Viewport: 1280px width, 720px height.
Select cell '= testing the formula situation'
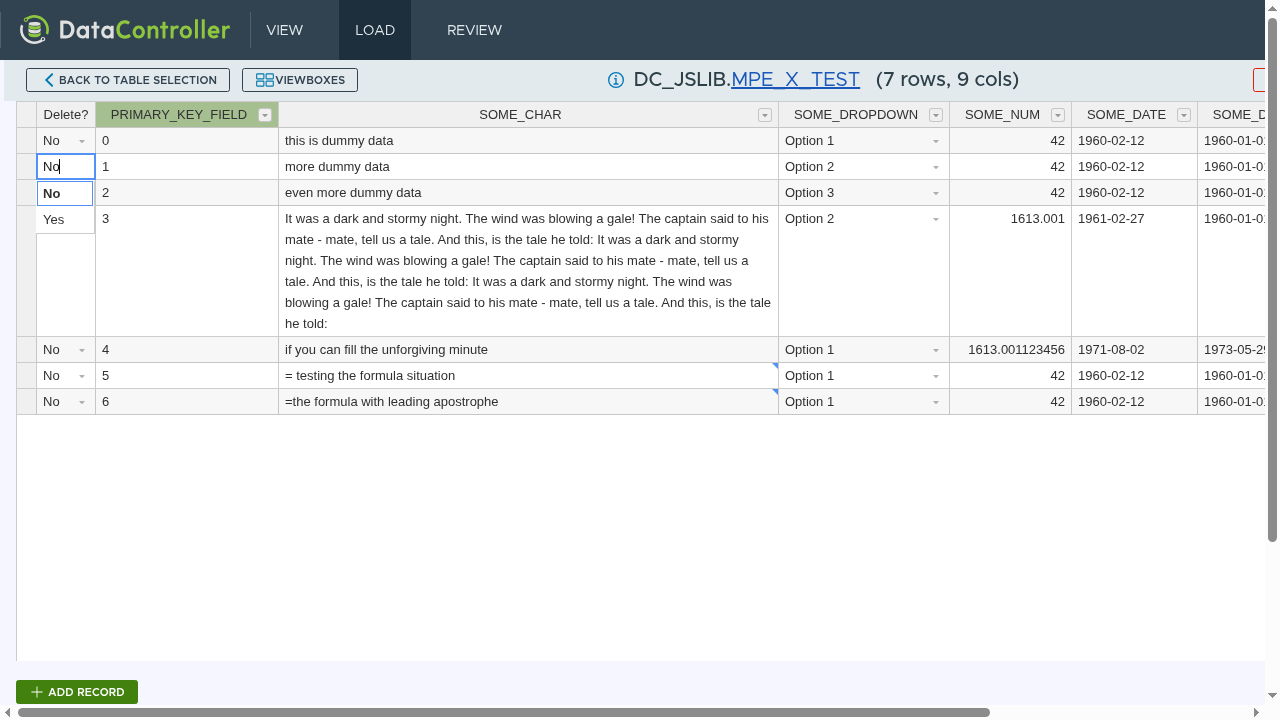click(528, 376)
